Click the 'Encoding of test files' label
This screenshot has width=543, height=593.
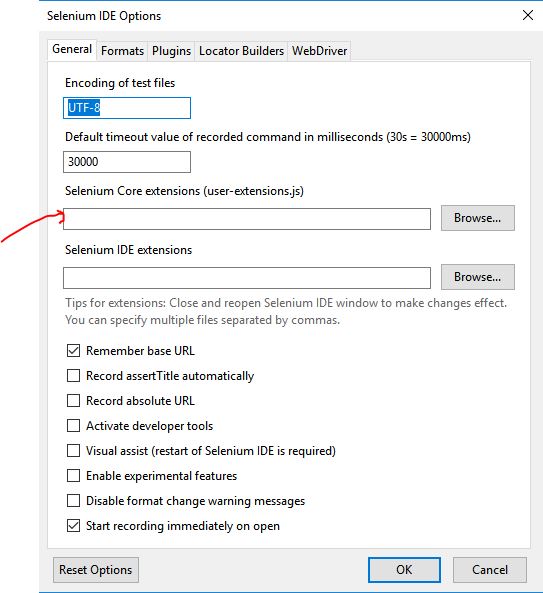coord(120,83)
